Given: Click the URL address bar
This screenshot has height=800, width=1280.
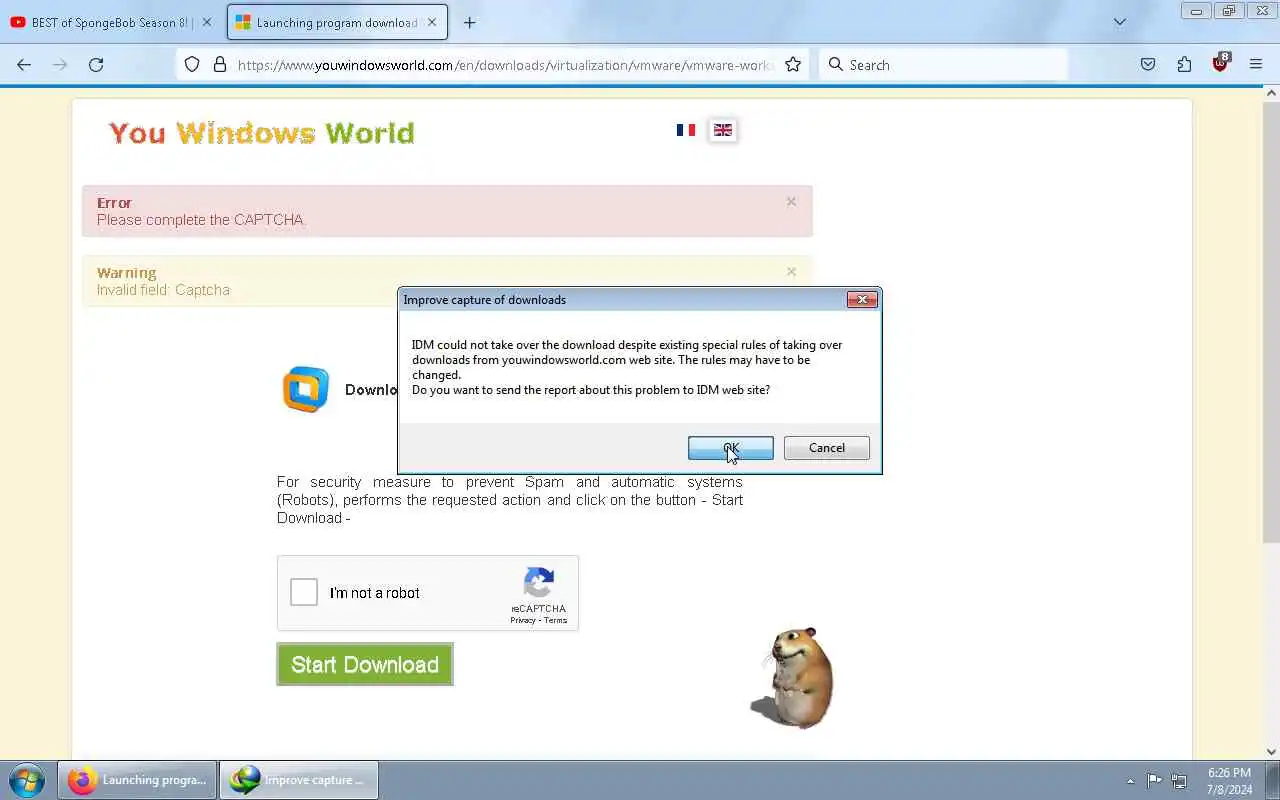Looking at the screenshot, I should coord(505,64).
